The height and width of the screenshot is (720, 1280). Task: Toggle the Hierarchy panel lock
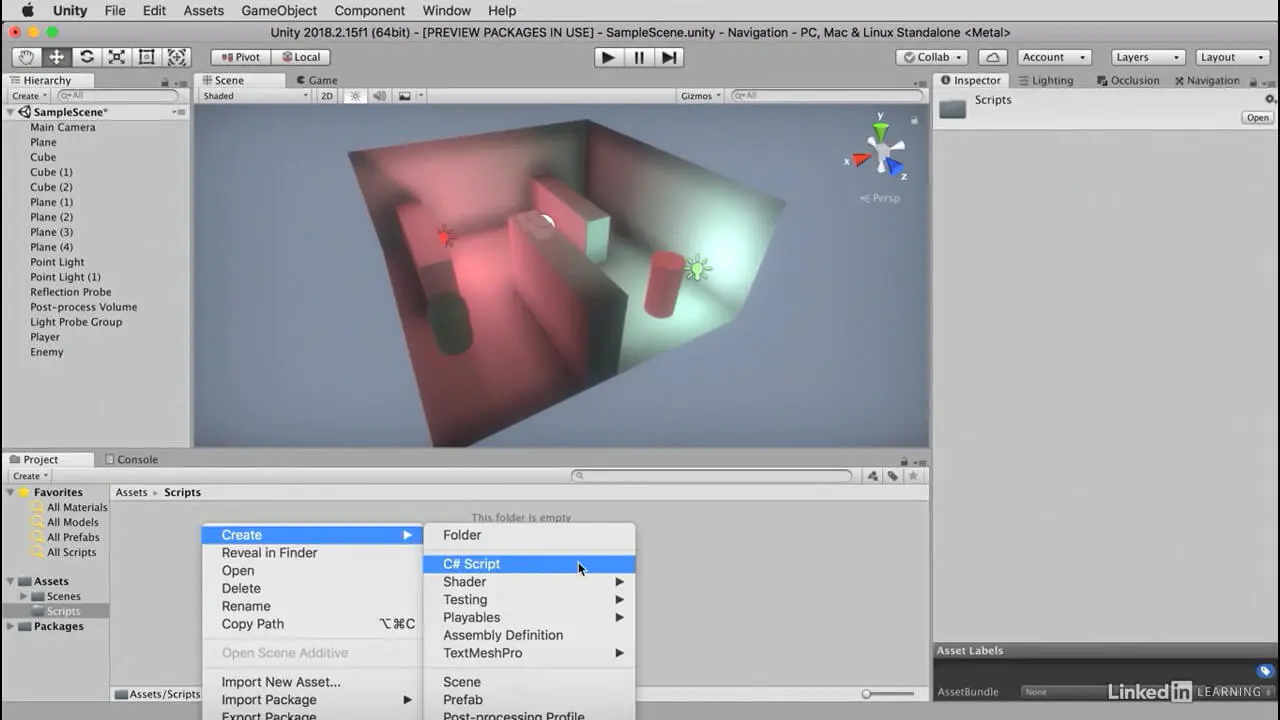[165, 81]
